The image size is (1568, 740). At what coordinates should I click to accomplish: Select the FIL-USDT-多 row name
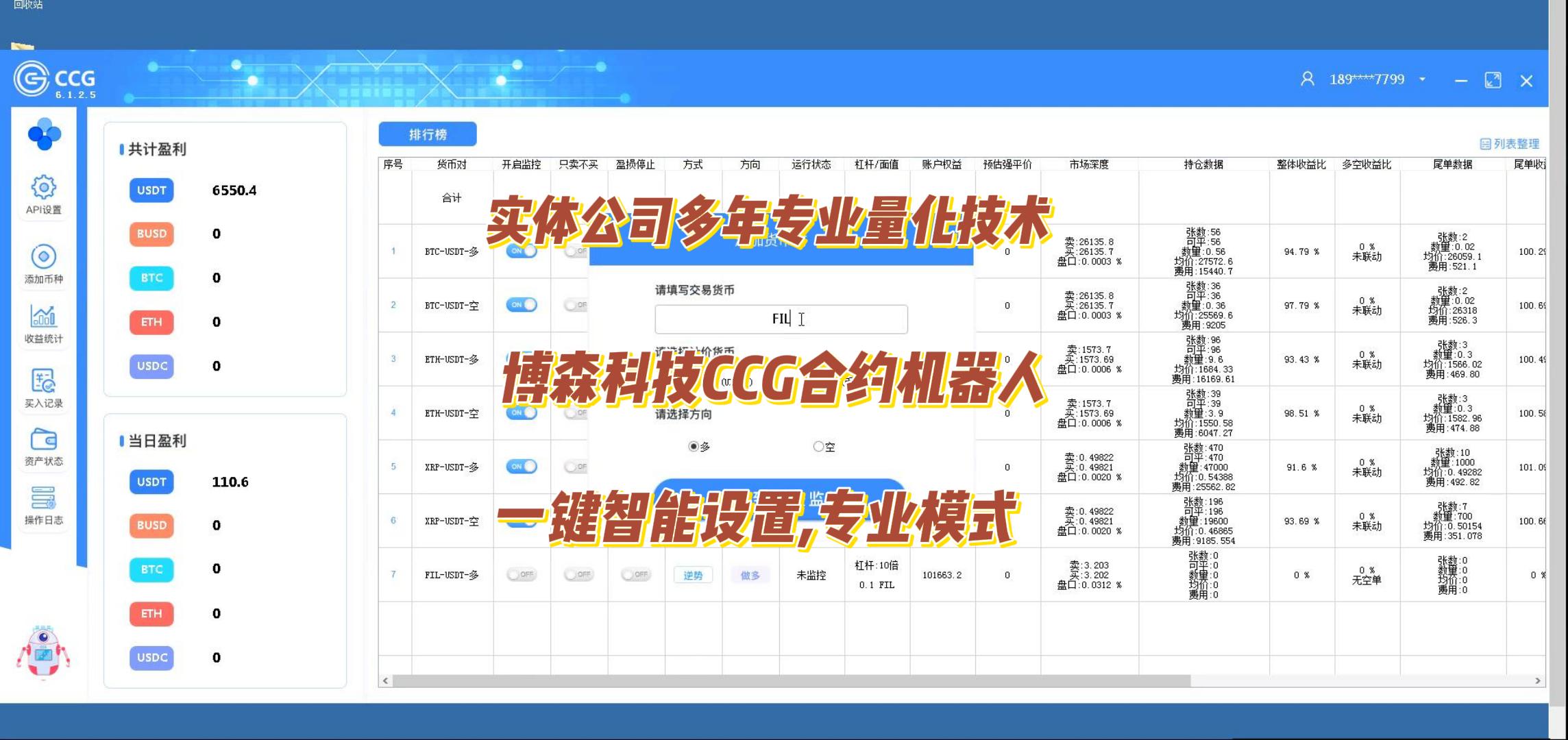452,575
